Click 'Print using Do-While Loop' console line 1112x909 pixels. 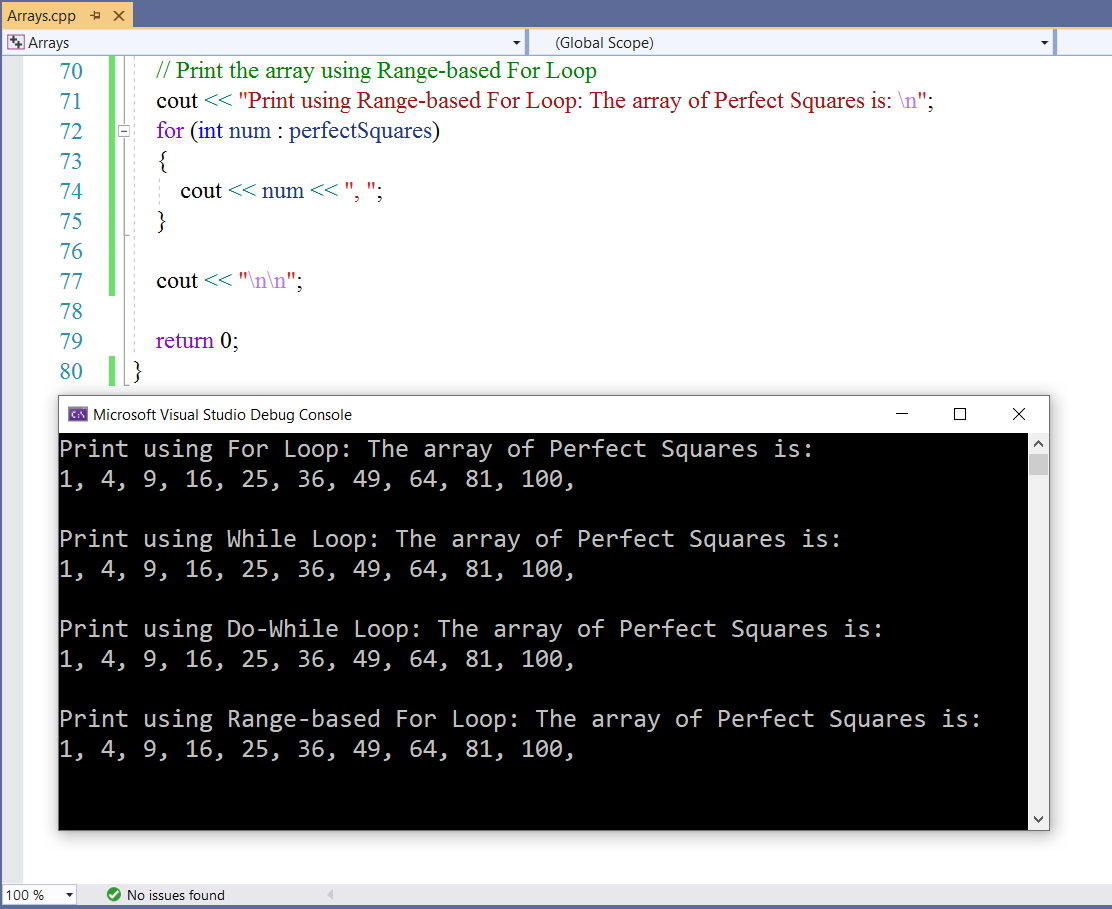pos(472,629)
